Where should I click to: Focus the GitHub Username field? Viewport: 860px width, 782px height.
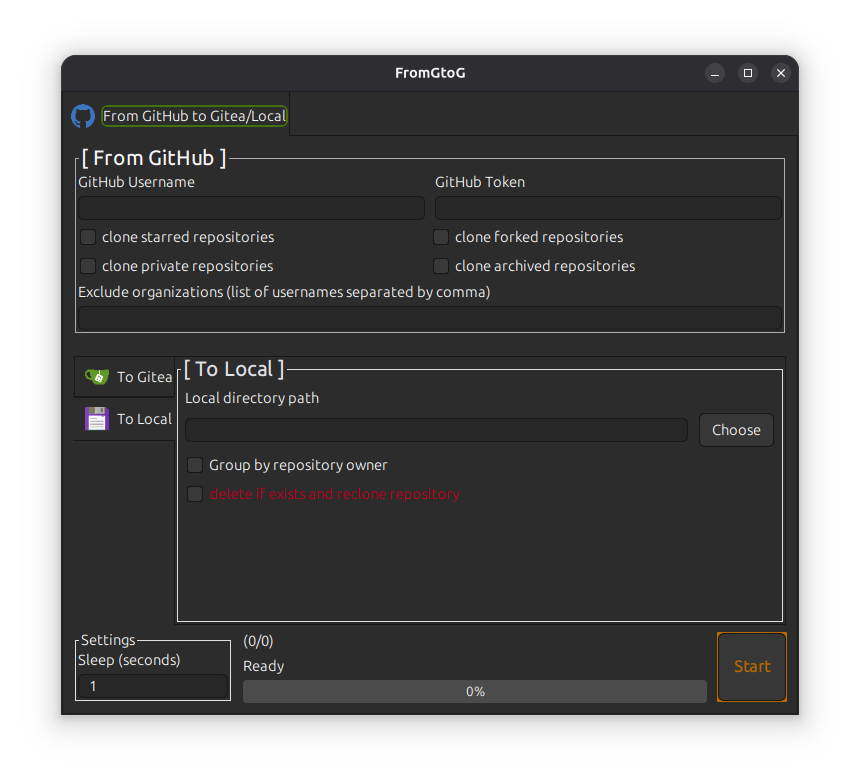(251, 208)
